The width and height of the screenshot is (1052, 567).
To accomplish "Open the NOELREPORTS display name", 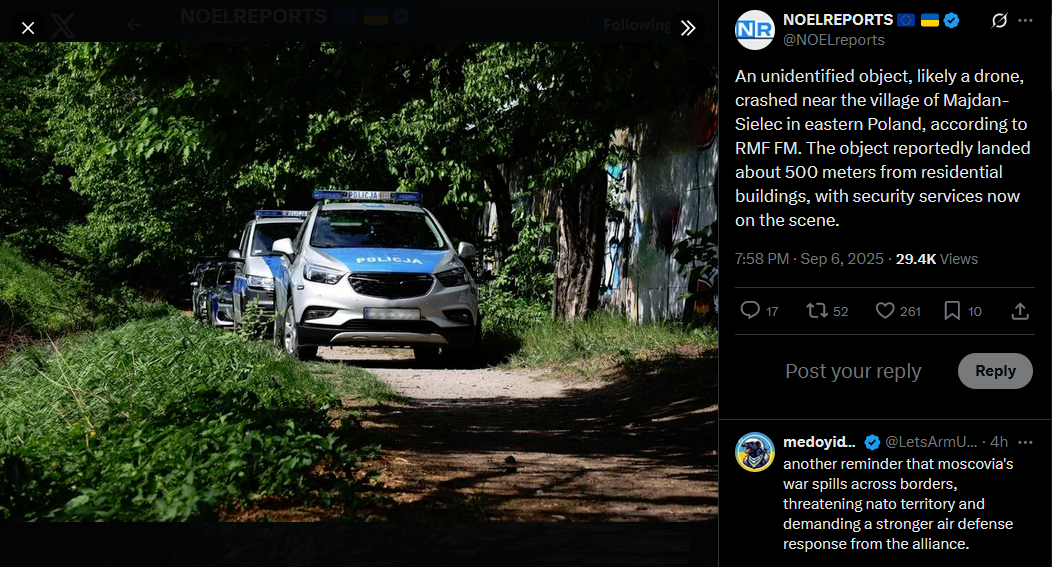I will pyautogui.click(x=838, y=20).
